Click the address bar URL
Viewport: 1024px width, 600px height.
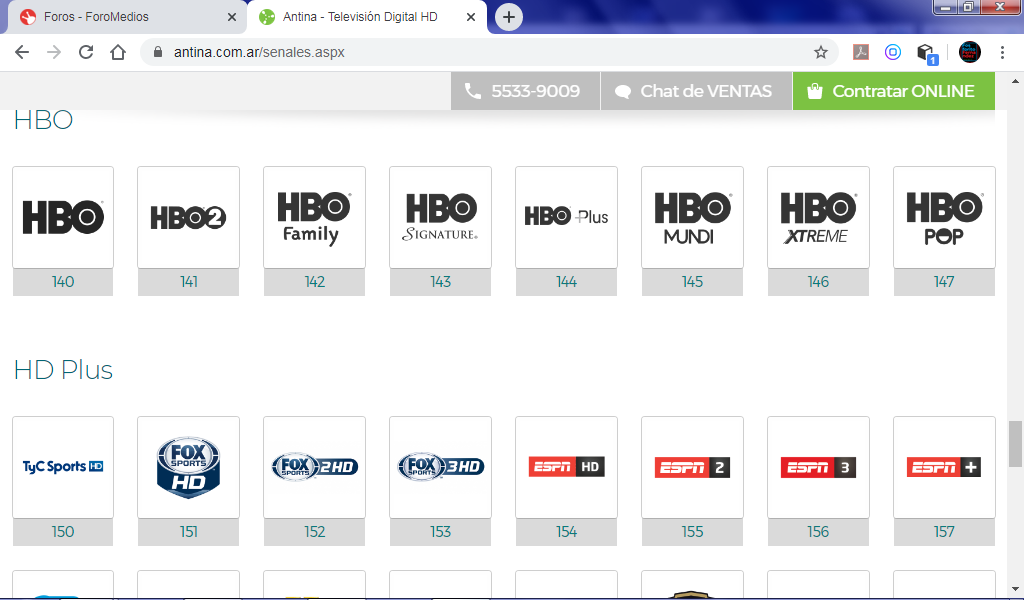coord(259,52)
